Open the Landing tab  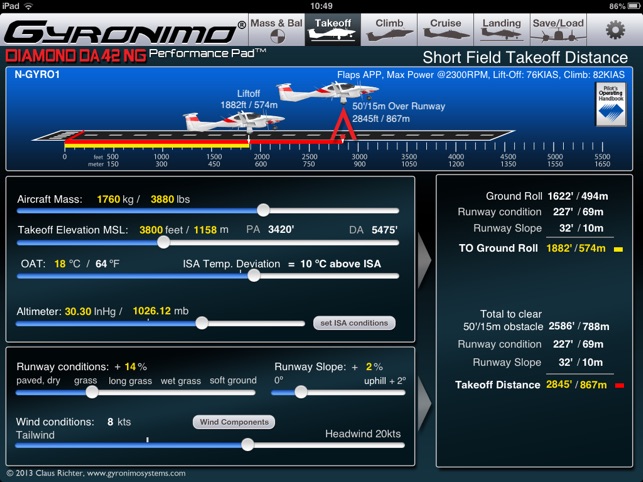coord(502,30)
